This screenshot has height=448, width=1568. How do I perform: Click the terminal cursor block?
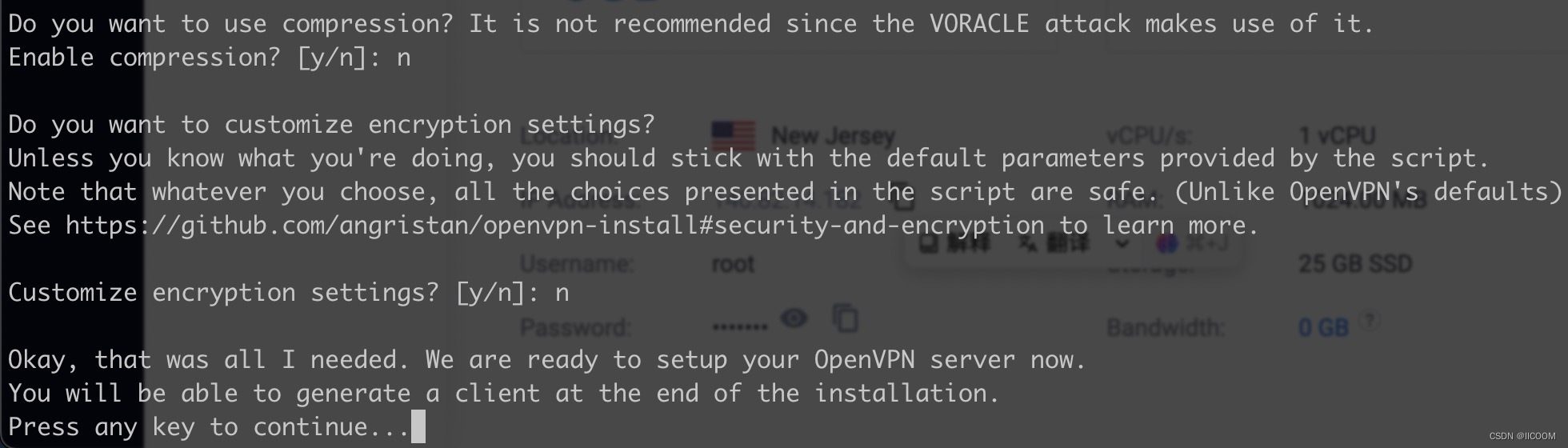(417, 427)
